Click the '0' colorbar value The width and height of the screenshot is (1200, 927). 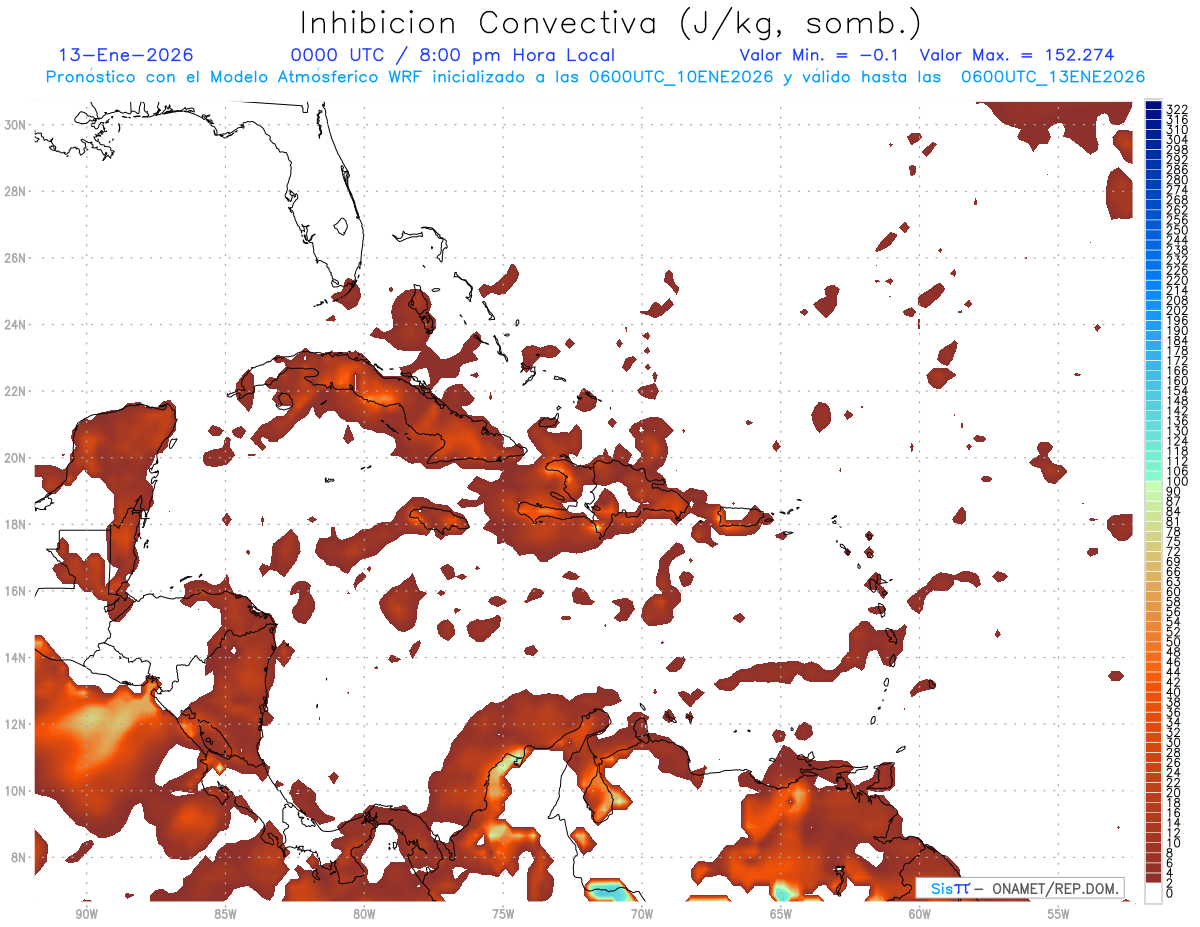(x=1170, y=893)
